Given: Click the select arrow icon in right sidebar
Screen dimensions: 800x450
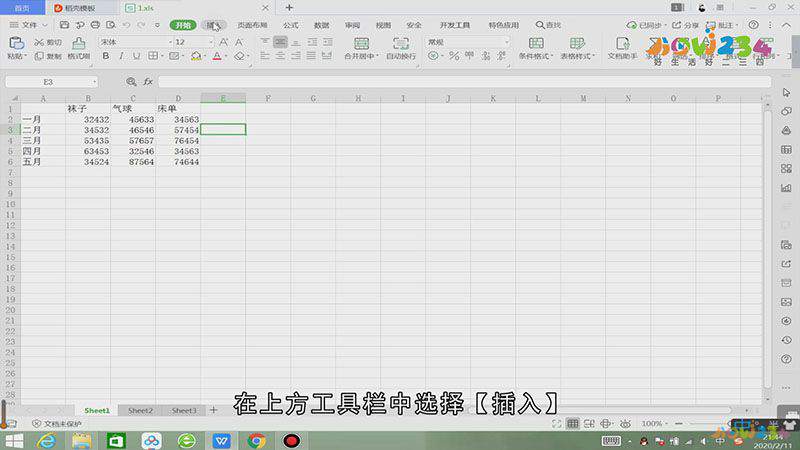Looking at the screenshot, I should click(x=786, y=92).
